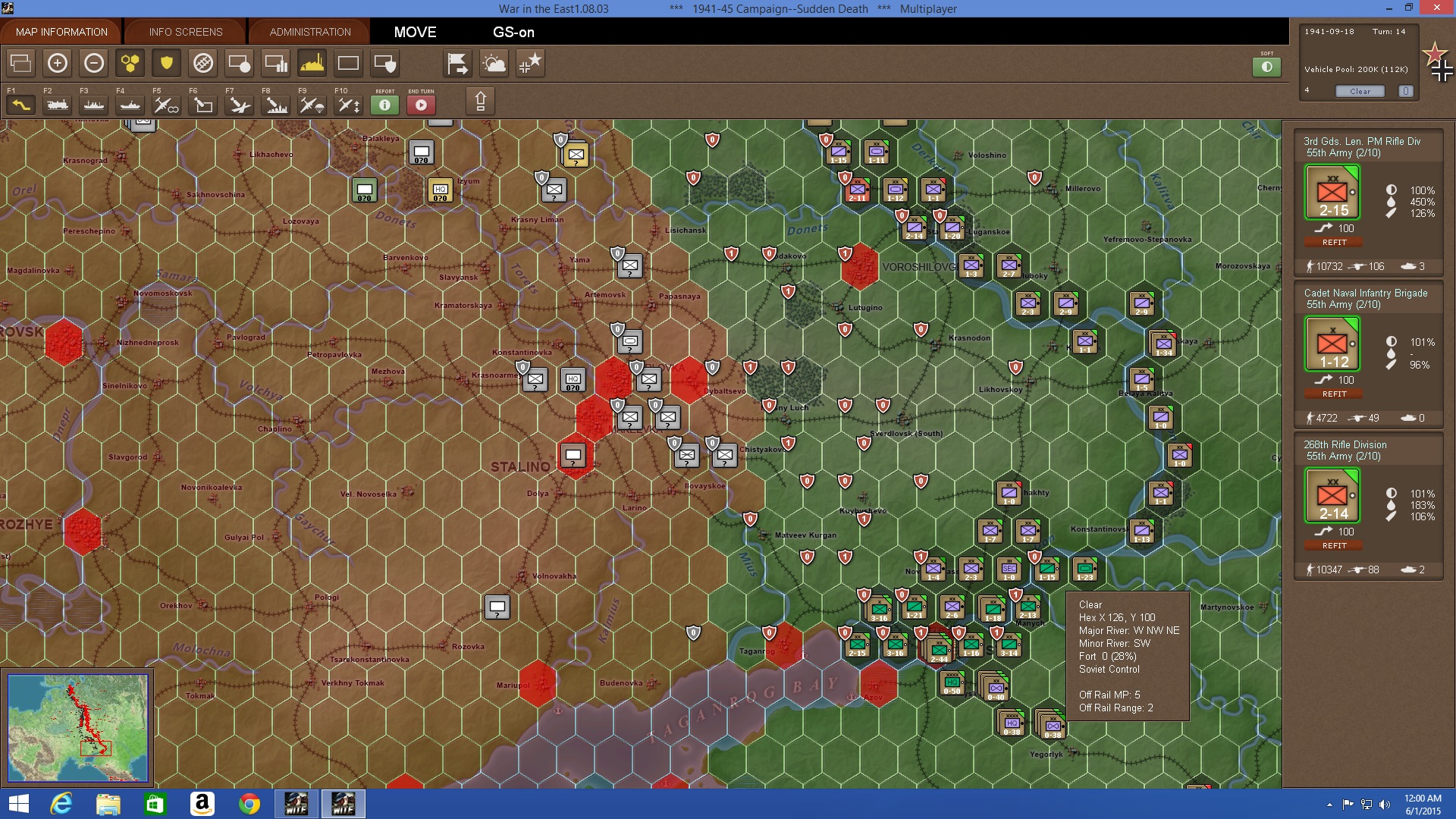This screenshot has width=1456, height=819.
Task: Click the 268th Rifle Division name text
Action: (1345, 444)
